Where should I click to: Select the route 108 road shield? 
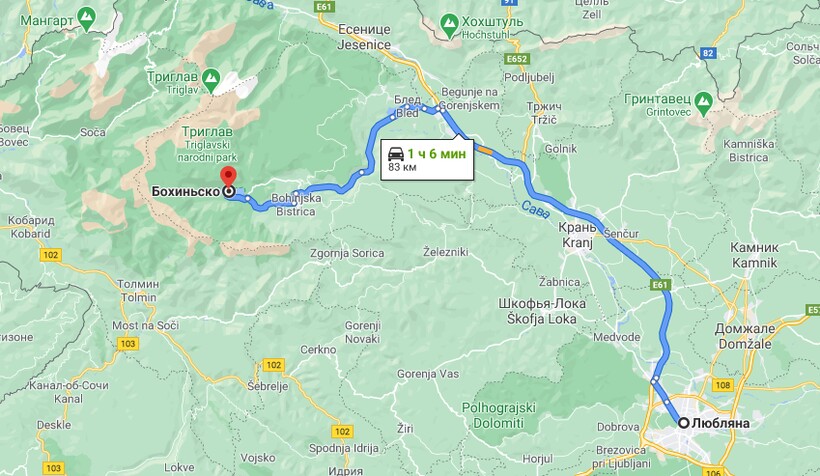click(723, 386)
